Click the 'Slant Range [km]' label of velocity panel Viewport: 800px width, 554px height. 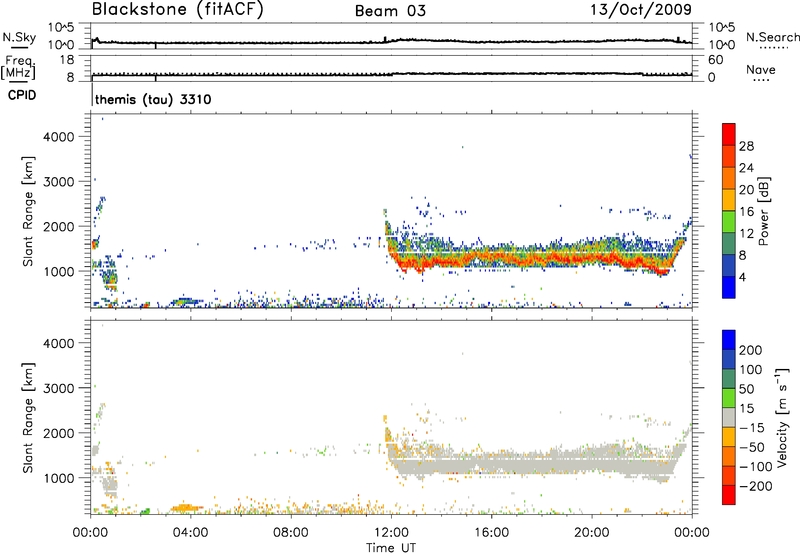tap(28, 418)
